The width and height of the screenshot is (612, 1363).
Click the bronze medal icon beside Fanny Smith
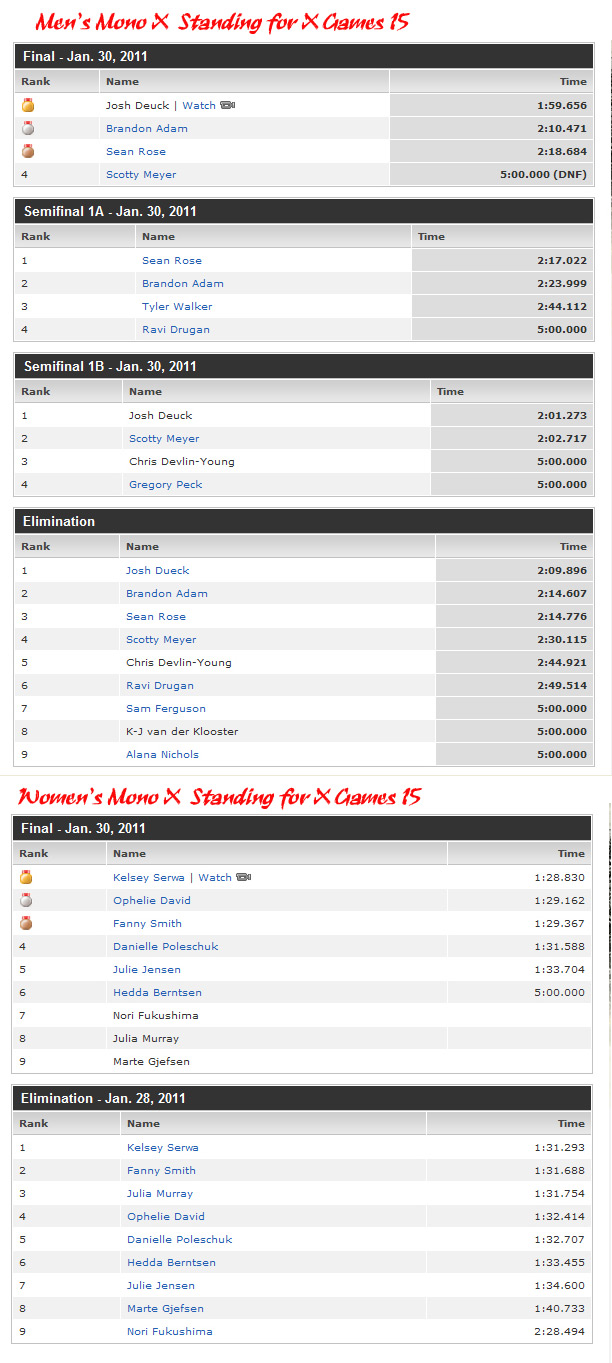27,923
